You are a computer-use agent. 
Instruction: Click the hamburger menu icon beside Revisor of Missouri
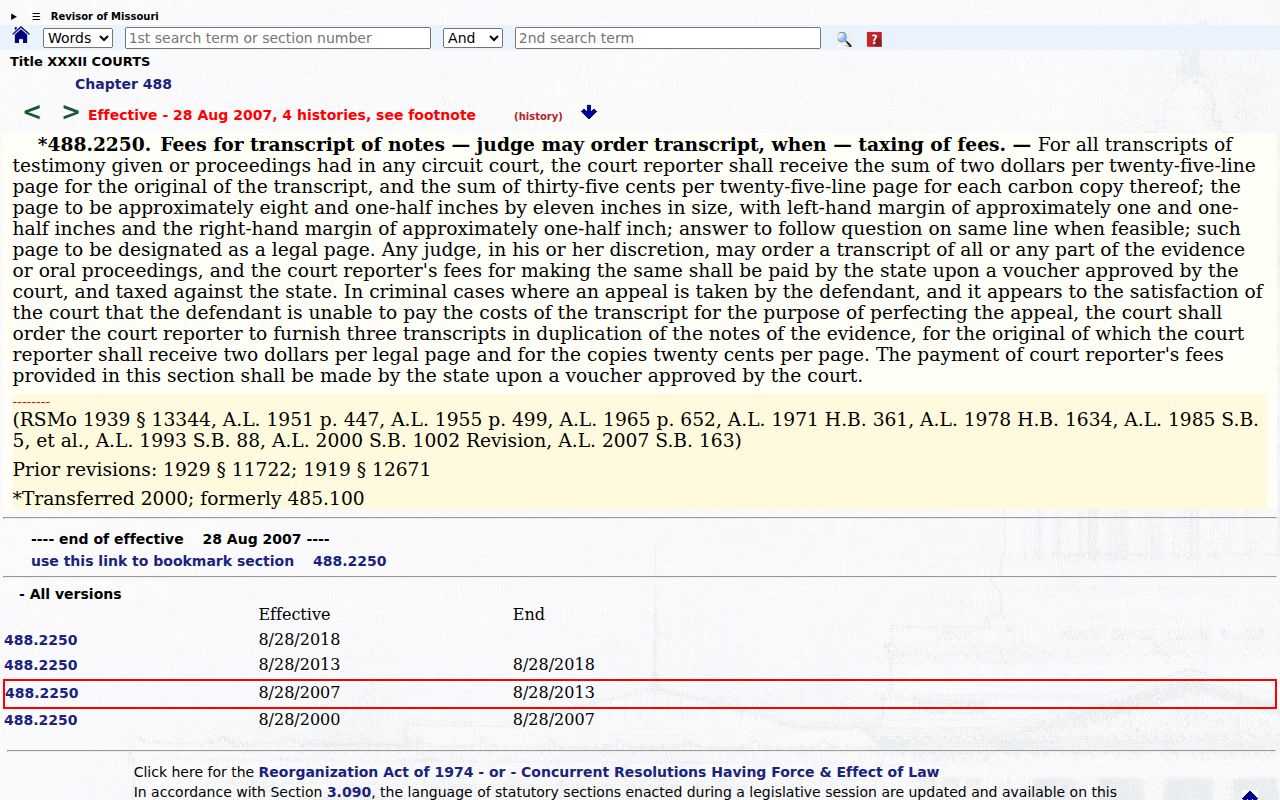point(36,16)
